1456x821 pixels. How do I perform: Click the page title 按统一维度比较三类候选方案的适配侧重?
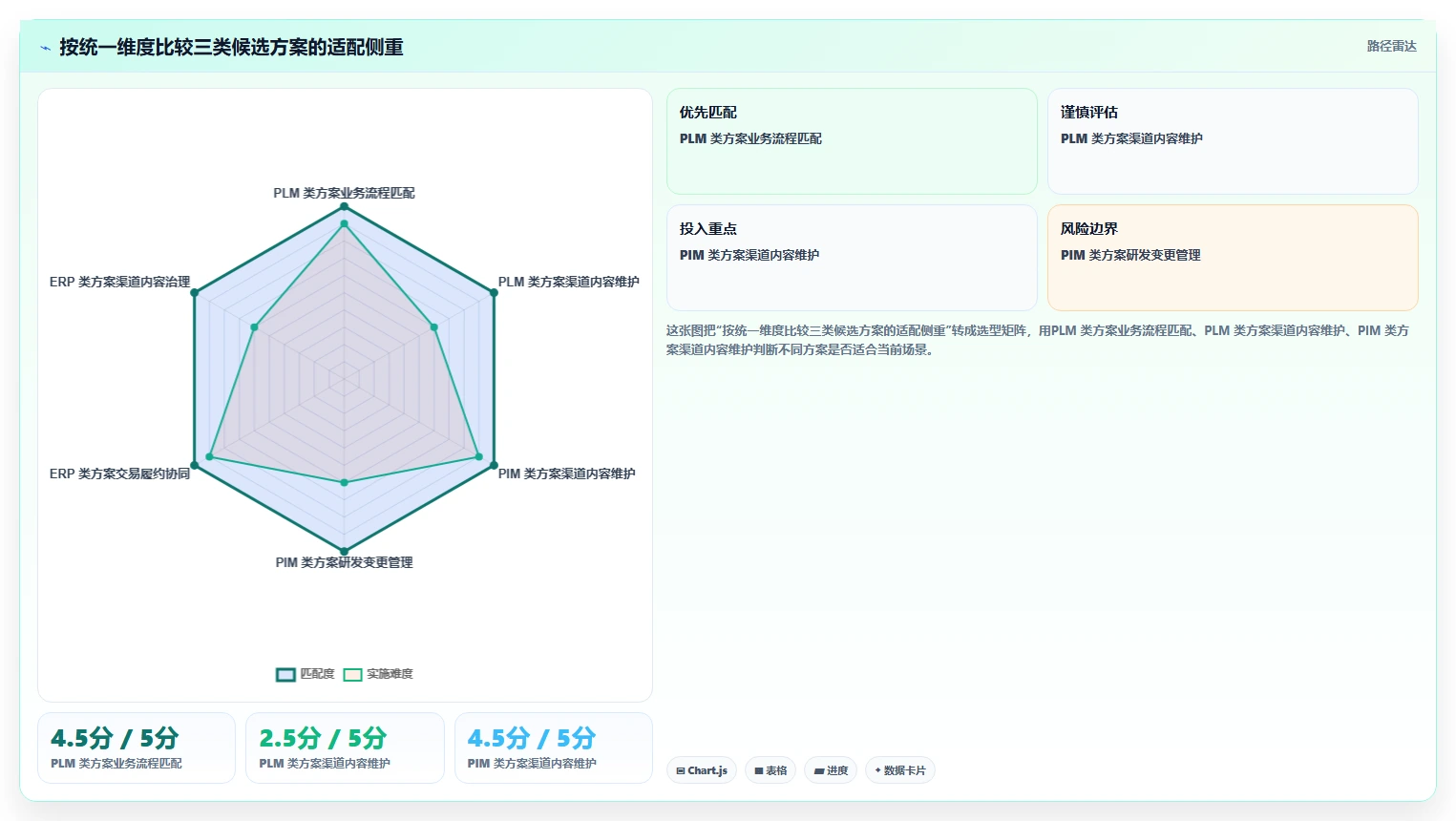tap(231, 47)
